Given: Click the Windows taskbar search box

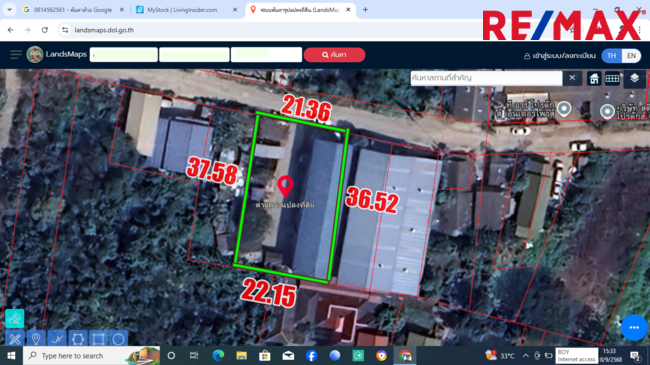Looking at the screenshot, I should [92, 356].
